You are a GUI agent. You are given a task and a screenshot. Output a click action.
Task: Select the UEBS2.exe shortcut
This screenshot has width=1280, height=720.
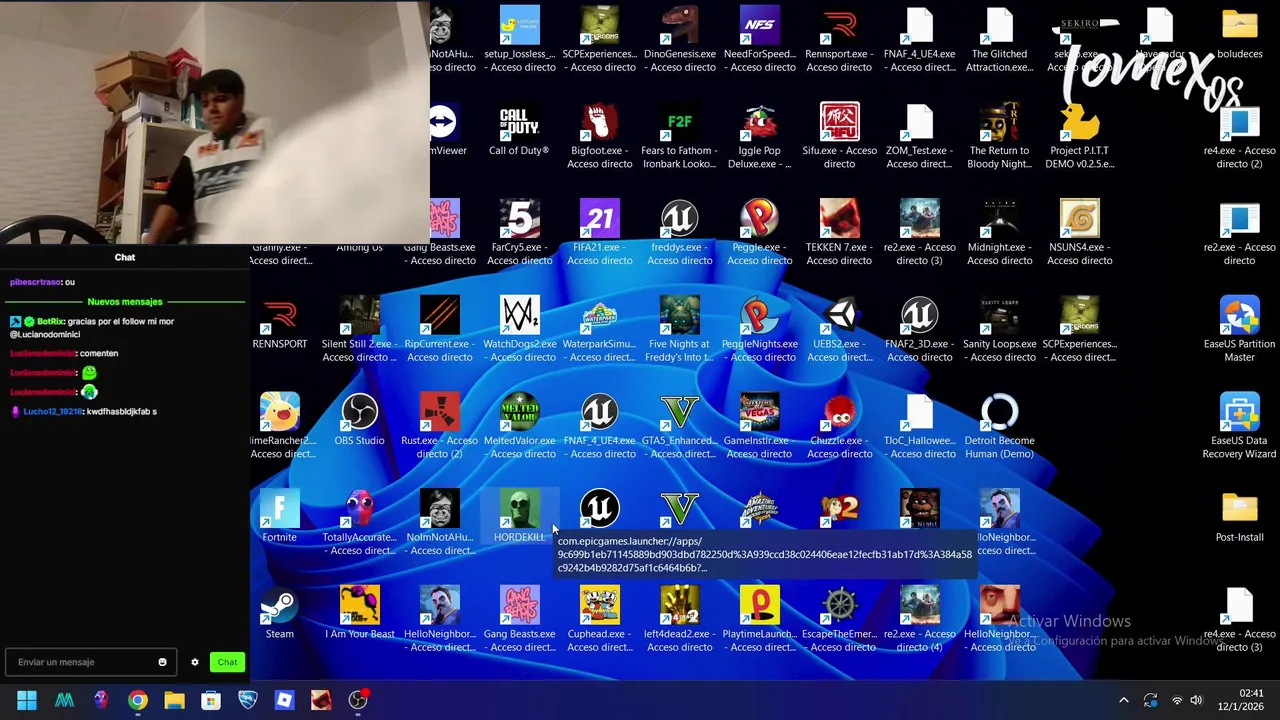point(839,329)
